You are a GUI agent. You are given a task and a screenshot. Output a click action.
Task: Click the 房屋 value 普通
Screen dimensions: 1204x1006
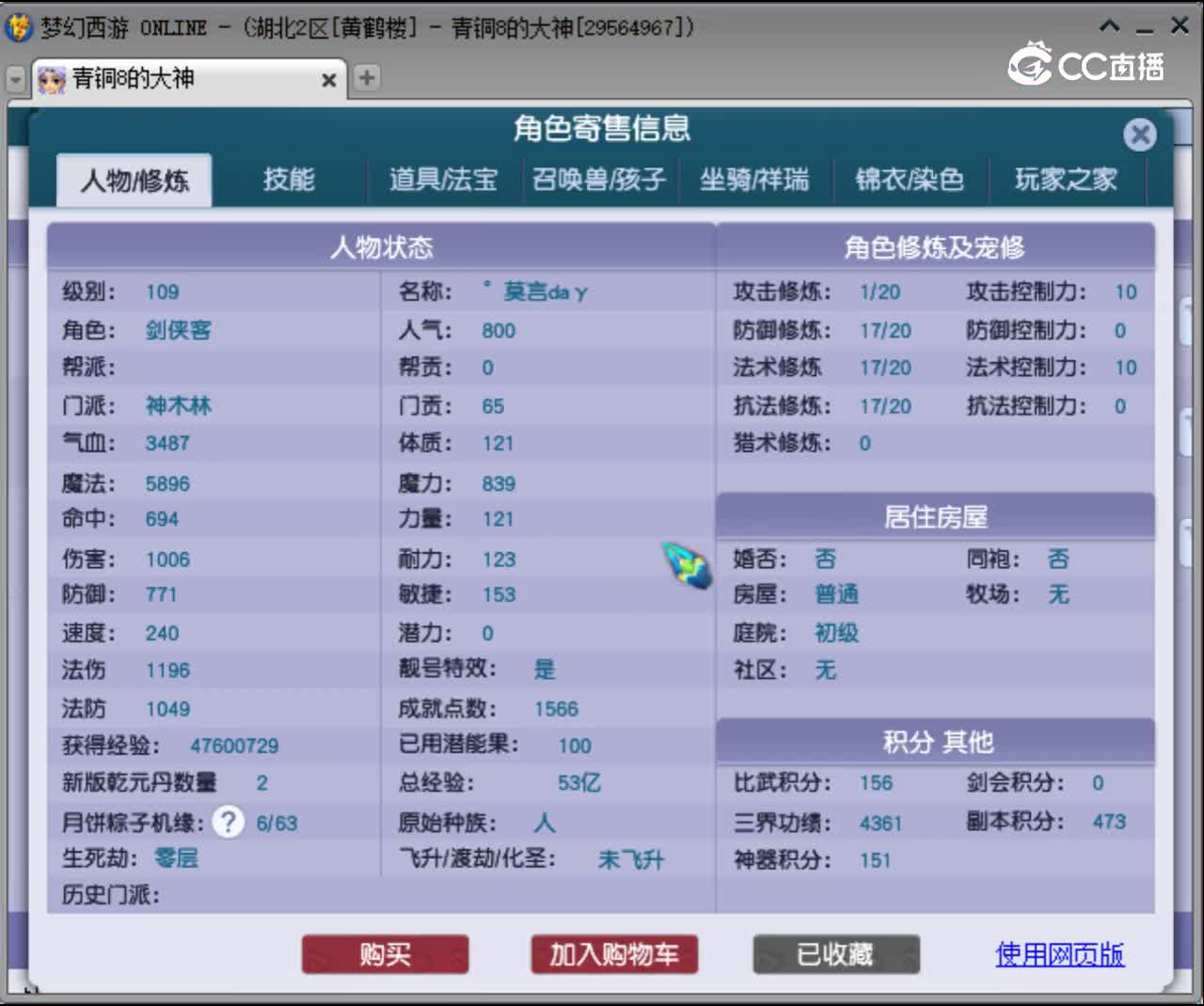click(836, 594)
